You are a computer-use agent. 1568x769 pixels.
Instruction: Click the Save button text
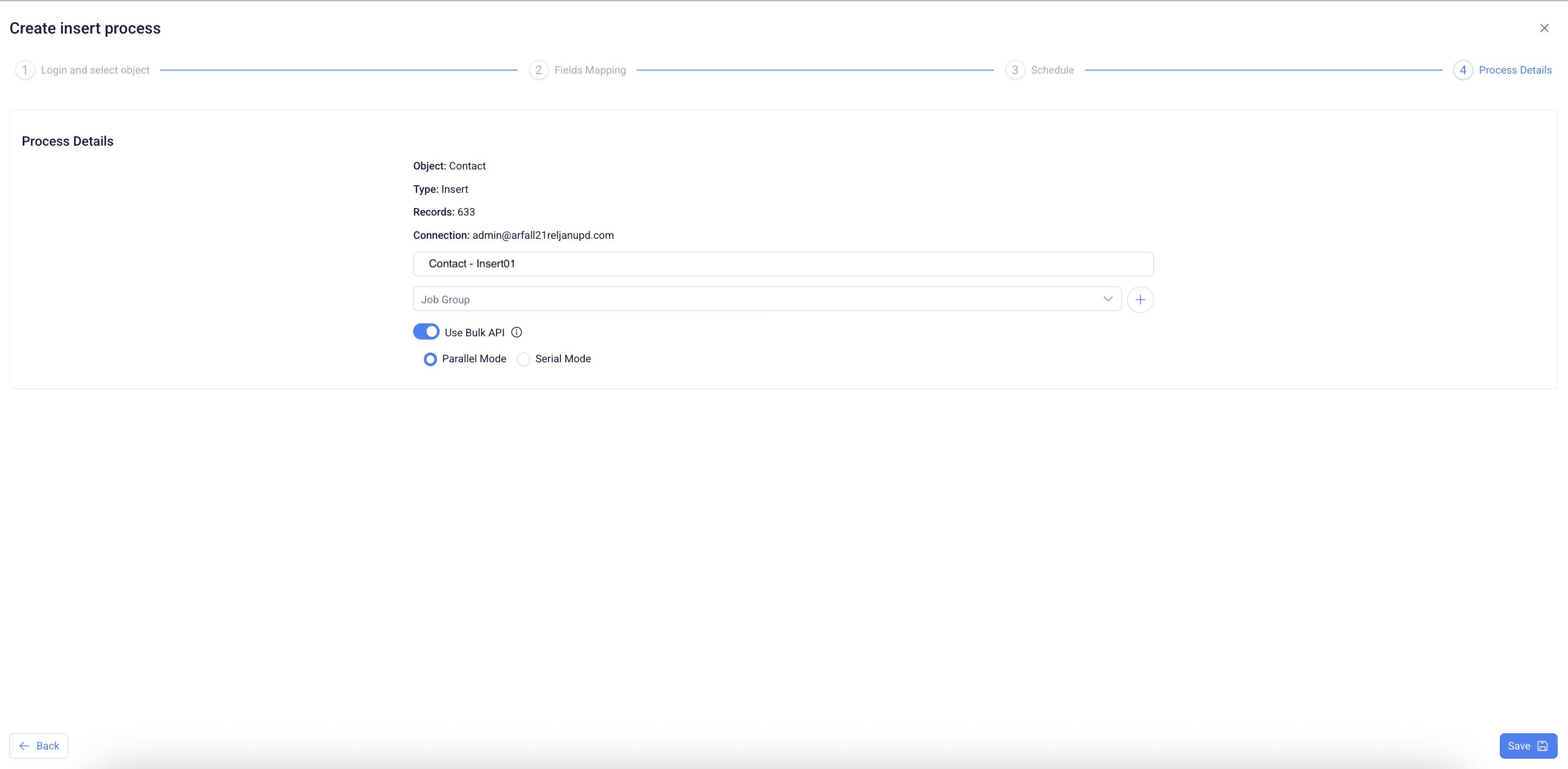[1518, 746]
